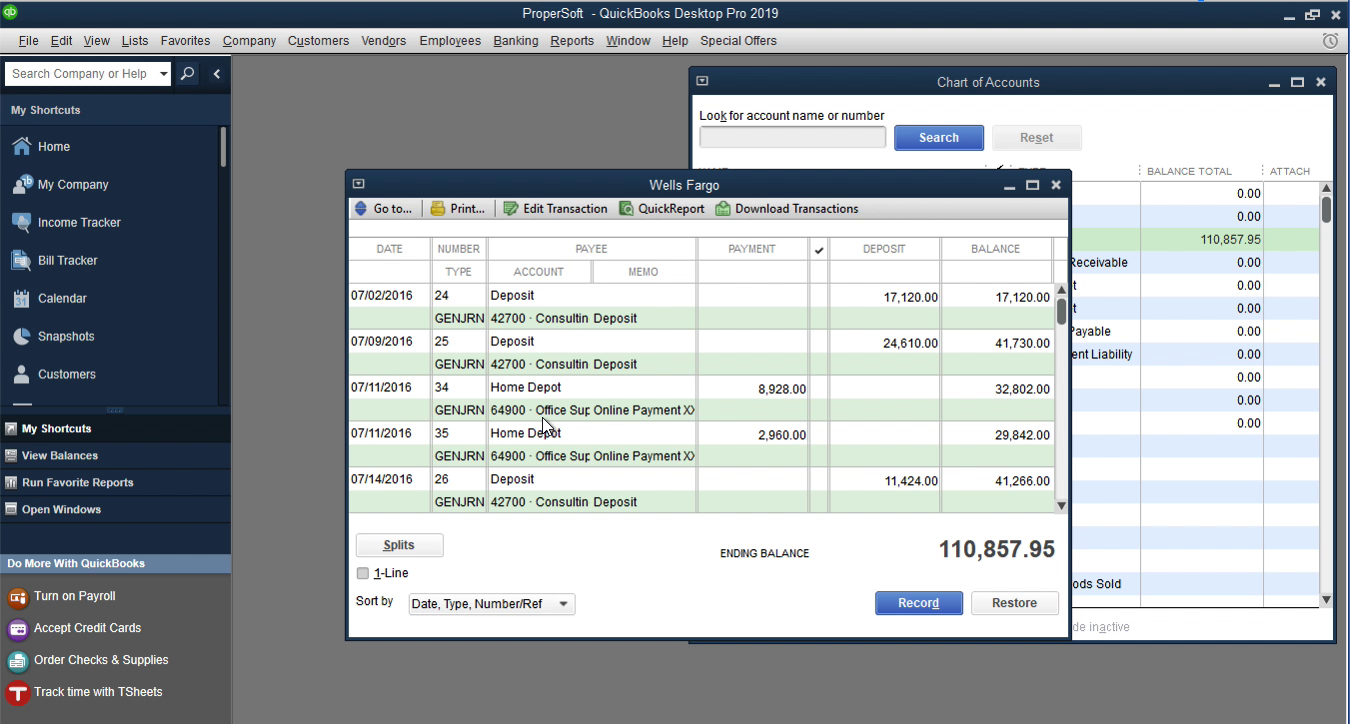1350x724 pixels.
Task: Click the Chart of Accounts scroll-down arrow
Action: pyautogui.click(x=1326, y=600)
